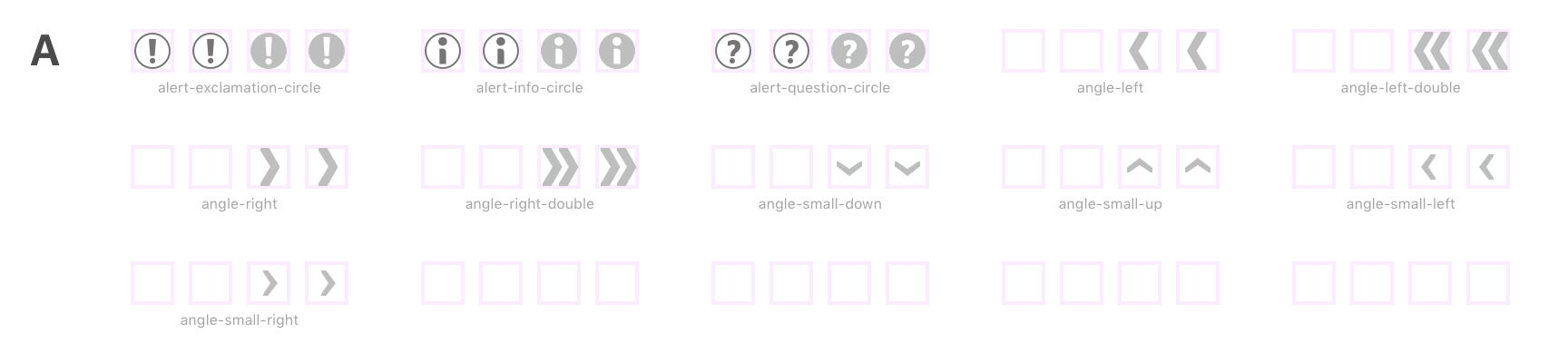This screenshot has height=363, width=1568.
Task: Select the first outlined alert-question-circle icon
Action: tap(733, 51)
